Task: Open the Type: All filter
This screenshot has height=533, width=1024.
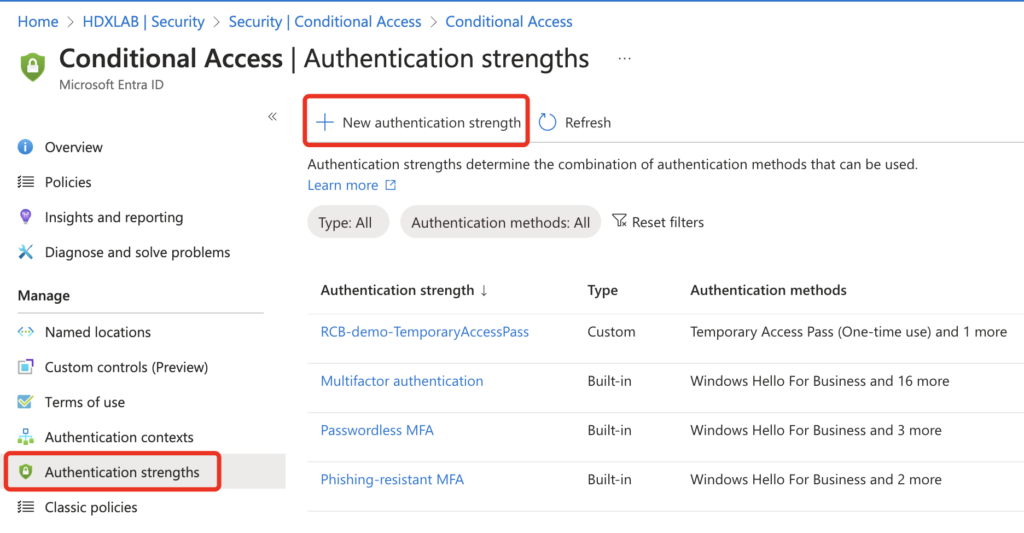Action: [345, 222]
